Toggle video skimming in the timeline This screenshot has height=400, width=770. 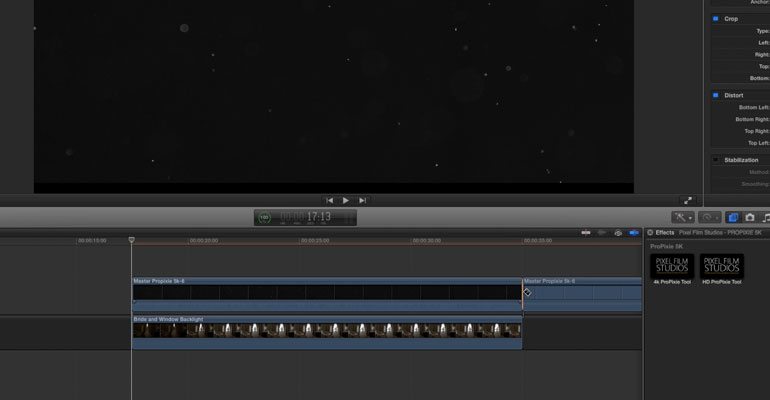586,233
